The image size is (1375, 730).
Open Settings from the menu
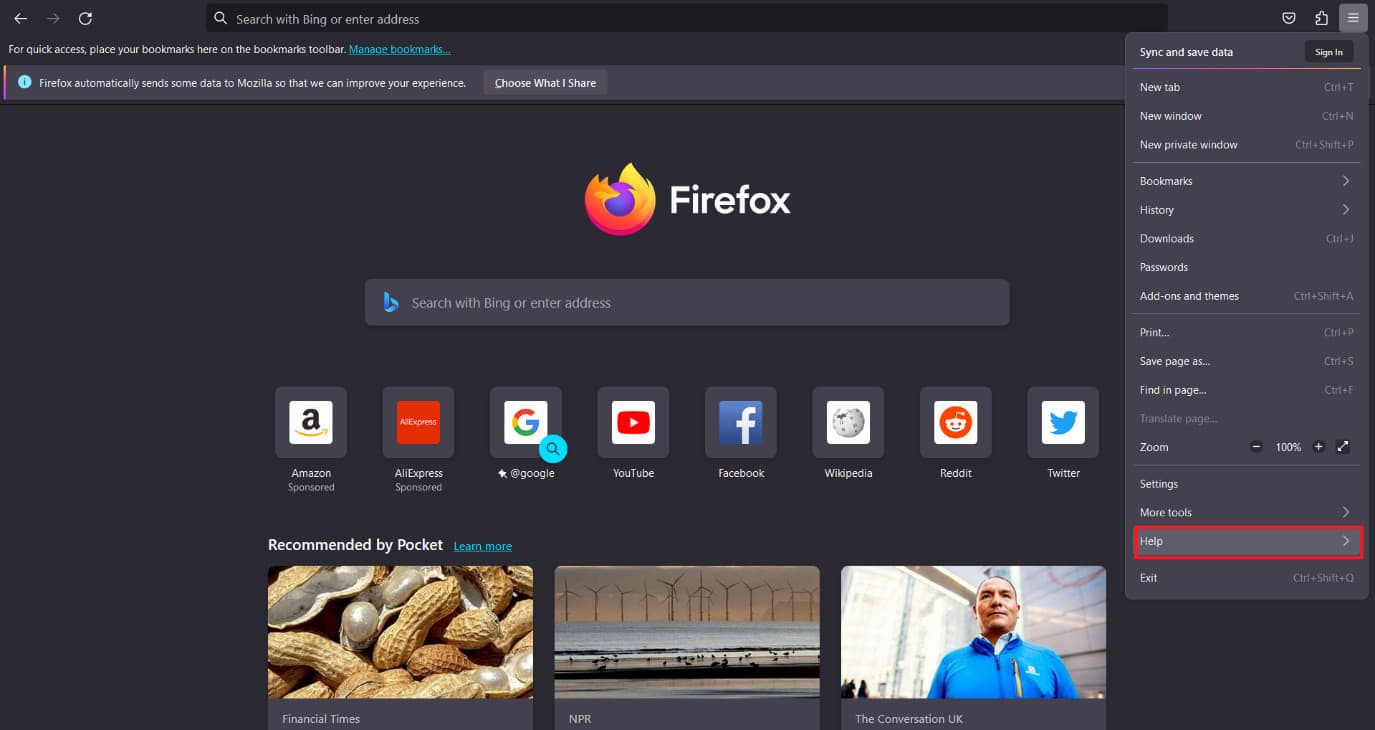1247,484
